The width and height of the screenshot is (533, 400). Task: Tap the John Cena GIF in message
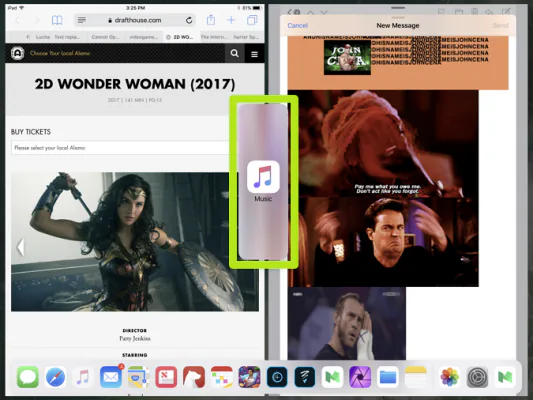click(x=347, y=57)
